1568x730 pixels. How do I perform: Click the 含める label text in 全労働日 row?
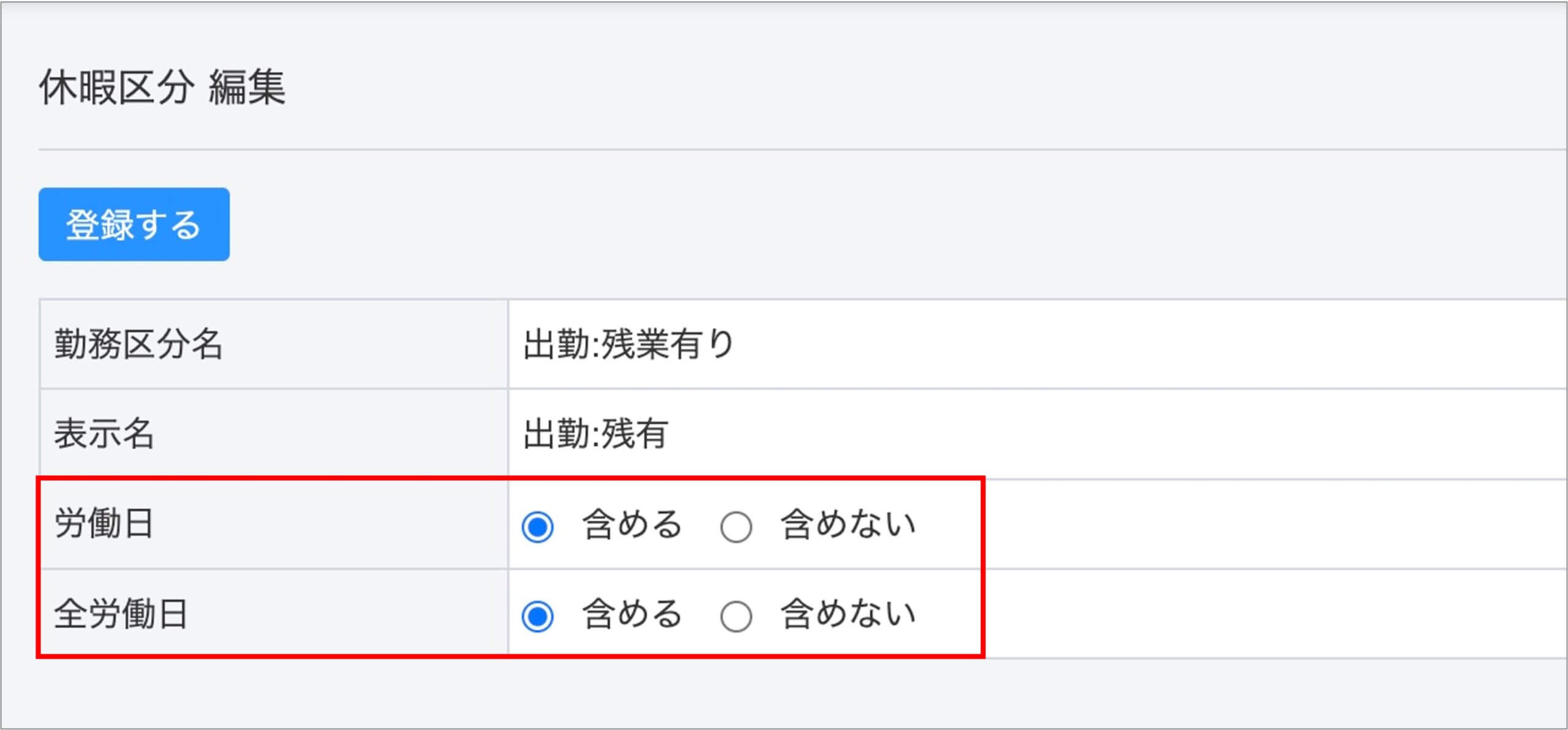[x=632, y=614]
